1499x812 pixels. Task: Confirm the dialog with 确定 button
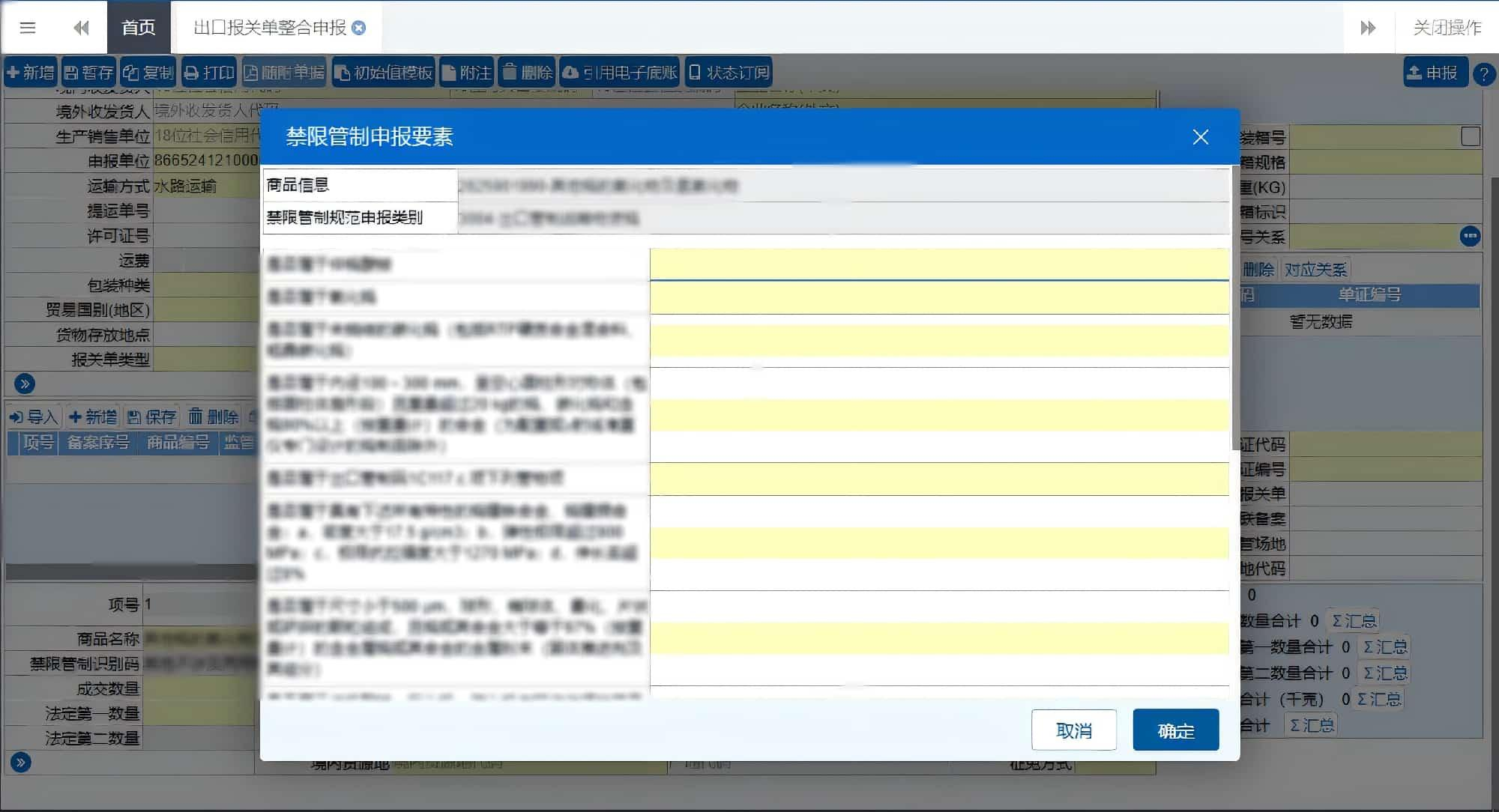pos(1175,729)
